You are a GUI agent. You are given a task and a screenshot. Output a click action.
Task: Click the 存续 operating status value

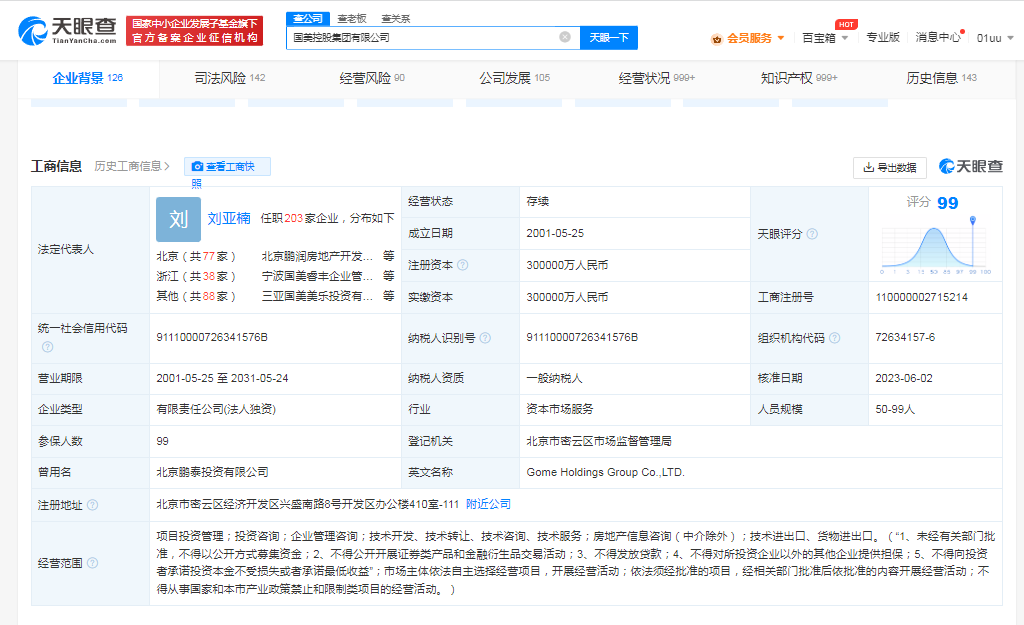[x=537, y=202]
